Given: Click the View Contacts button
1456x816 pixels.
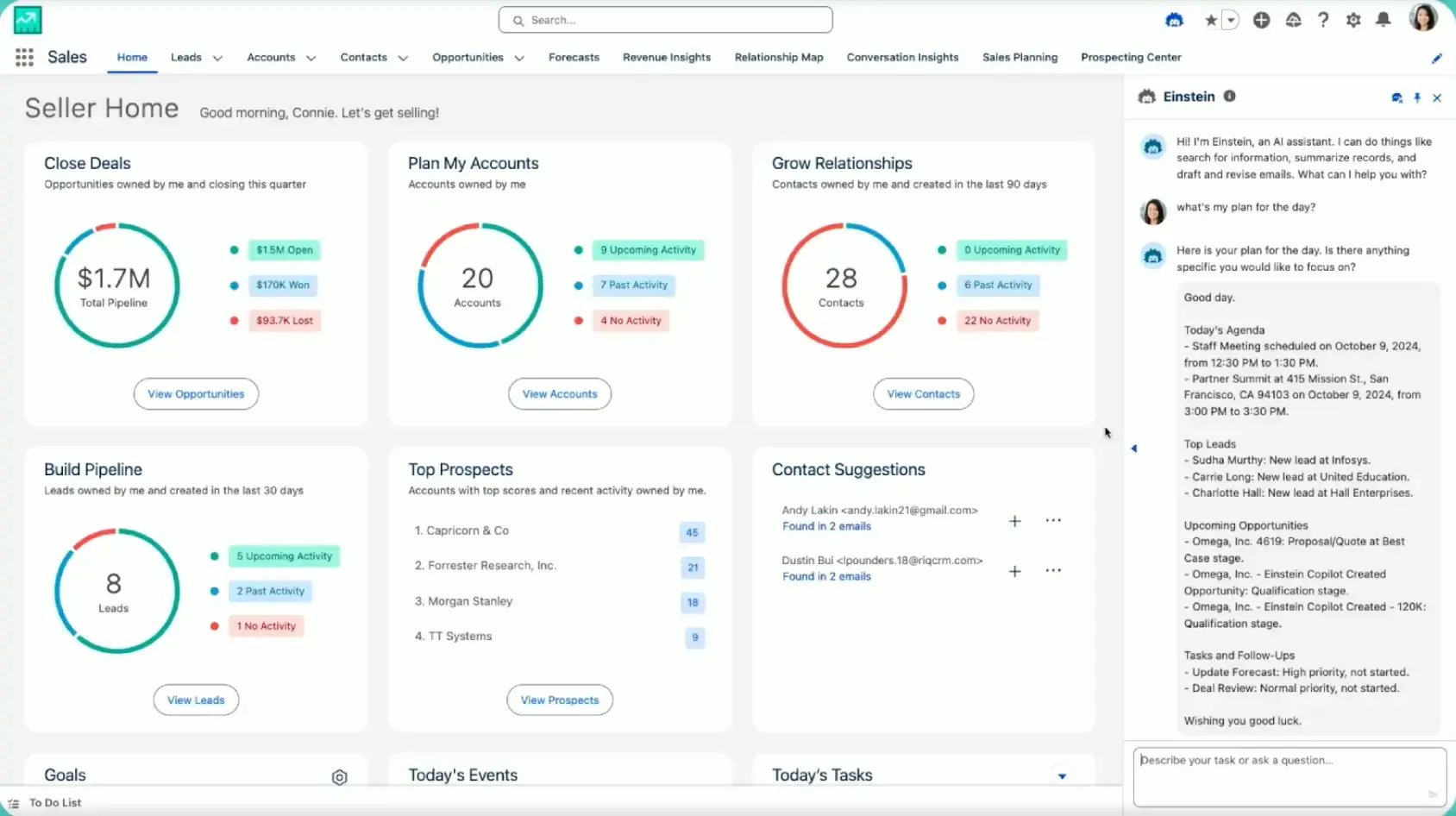Looking at the screenshot, I should click(x=923, y=394).
